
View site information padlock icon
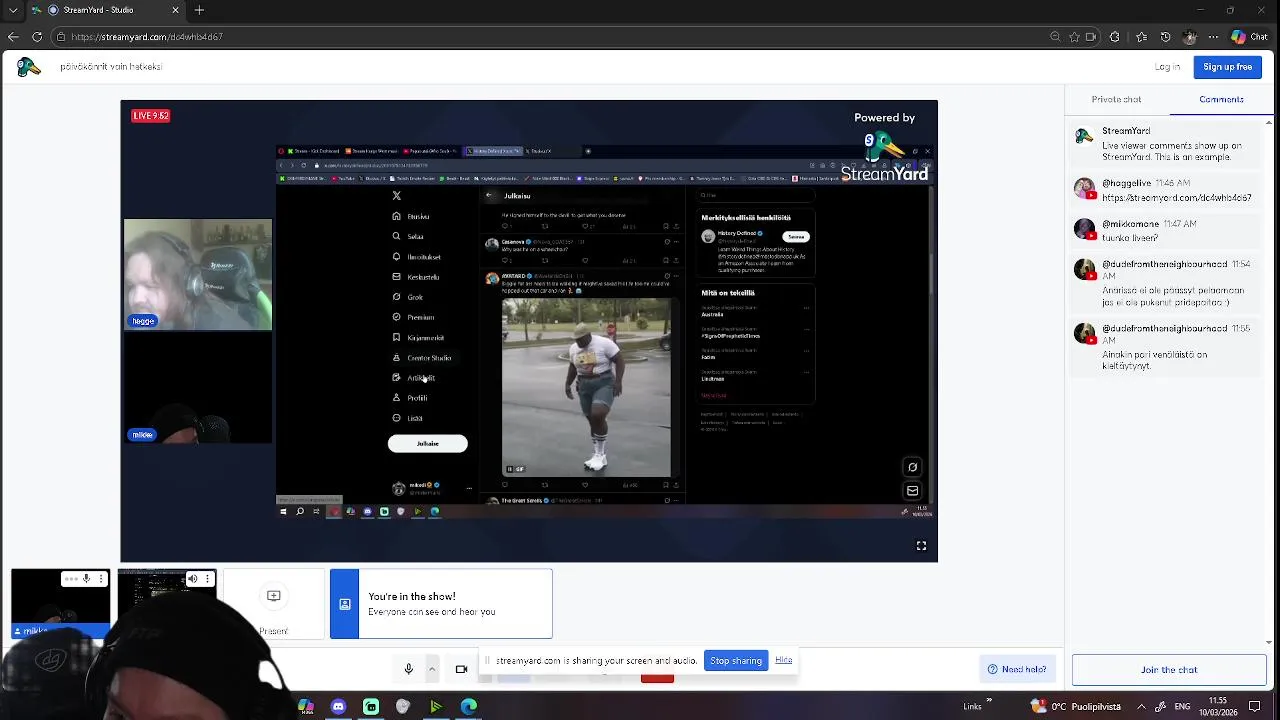point(61,37)
